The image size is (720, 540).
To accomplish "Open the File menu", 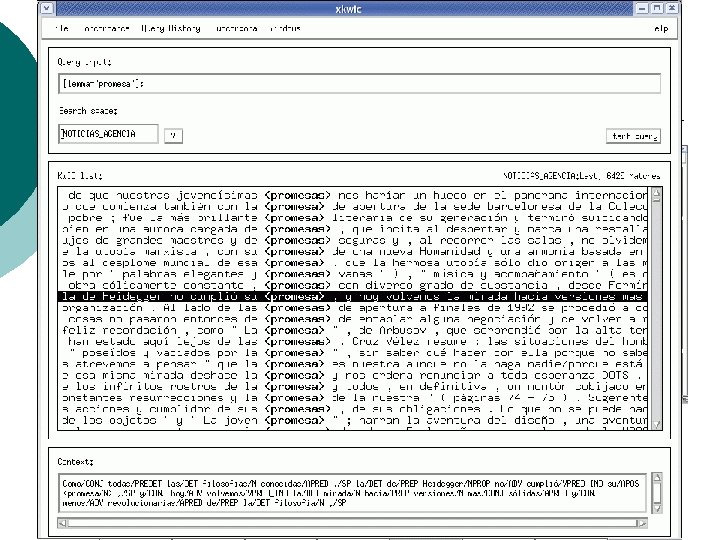I will [62, 28].
